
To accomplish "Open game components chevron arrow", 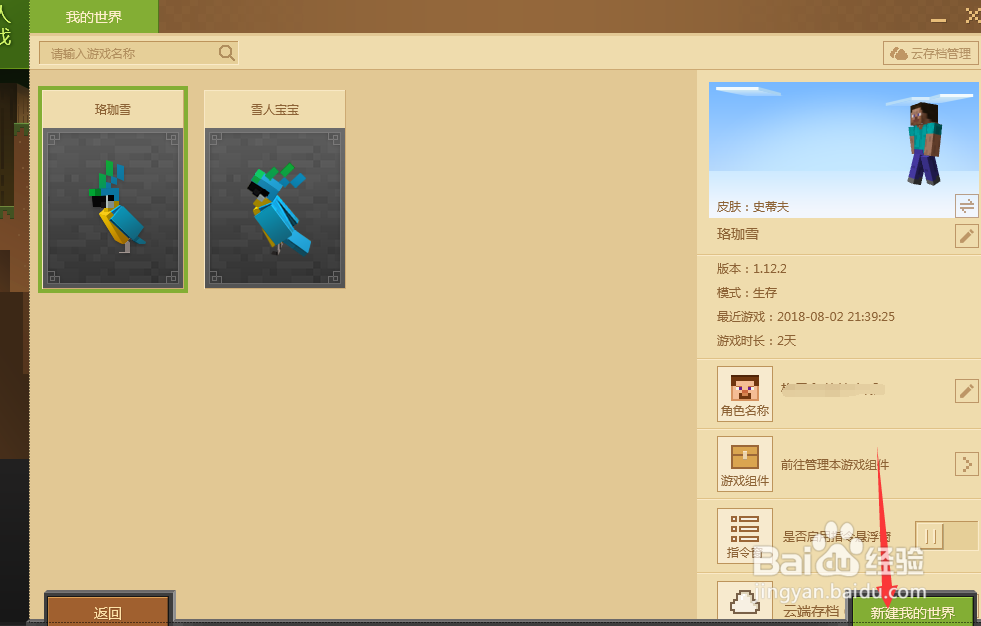I will (x=967, y=464).
